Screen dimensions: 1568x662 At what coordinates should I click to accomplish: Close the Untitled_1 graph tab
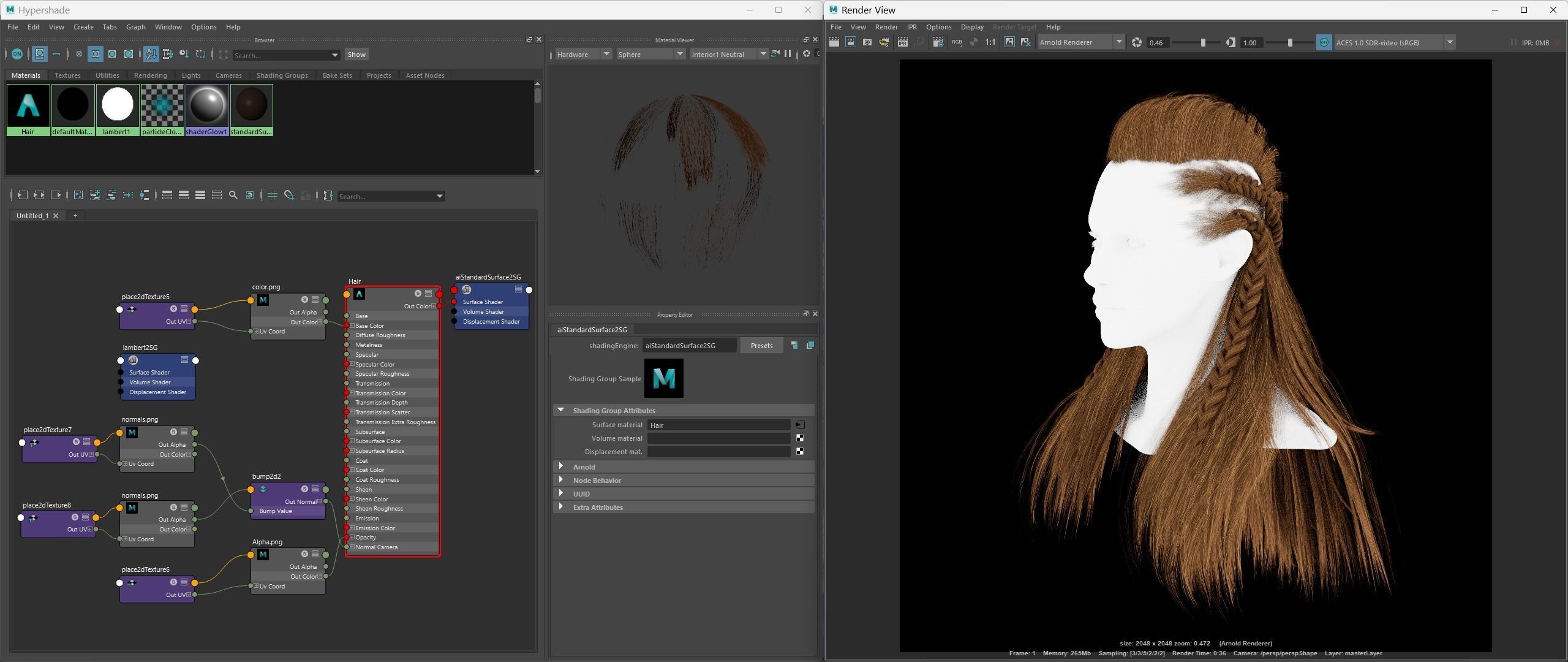(x=56, y=216)
